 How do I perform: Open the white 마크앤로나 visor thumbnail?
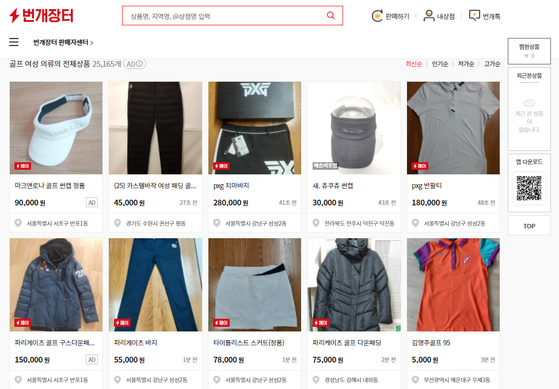[56, 128]
